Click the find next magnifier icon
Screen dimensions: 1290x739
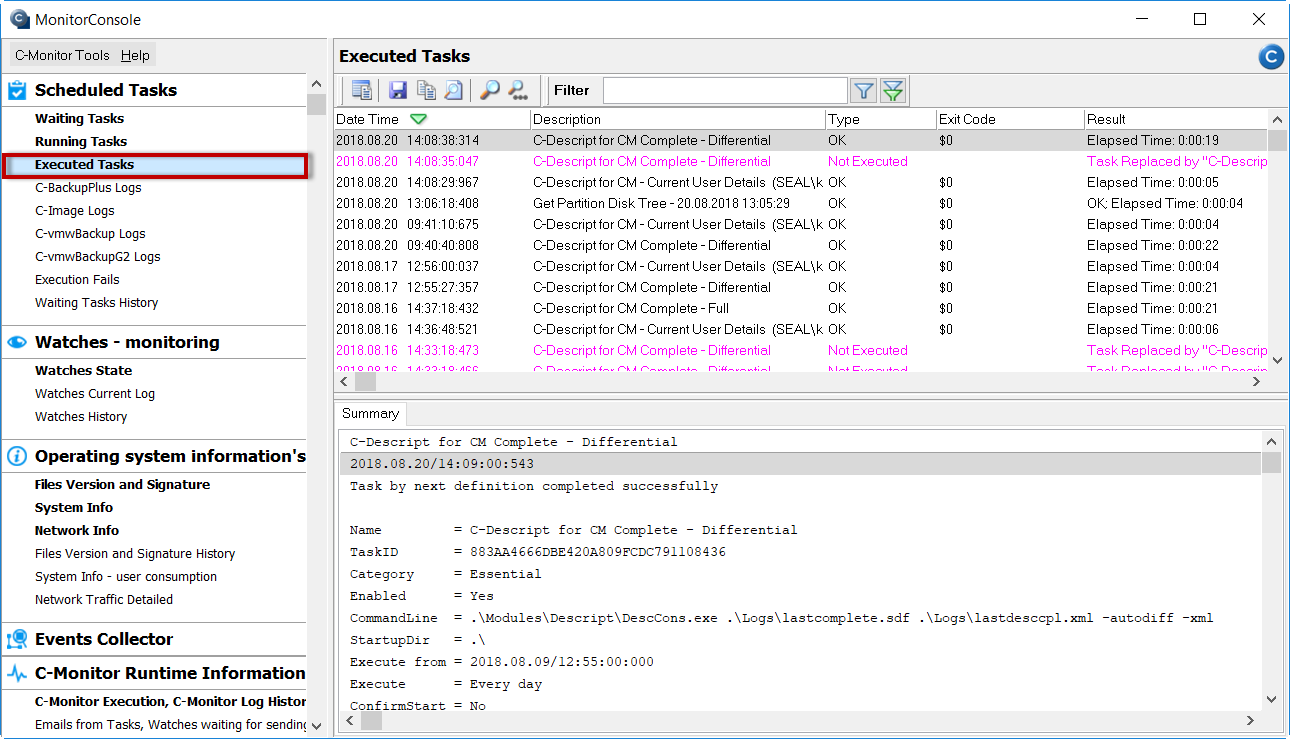[518, 91]
